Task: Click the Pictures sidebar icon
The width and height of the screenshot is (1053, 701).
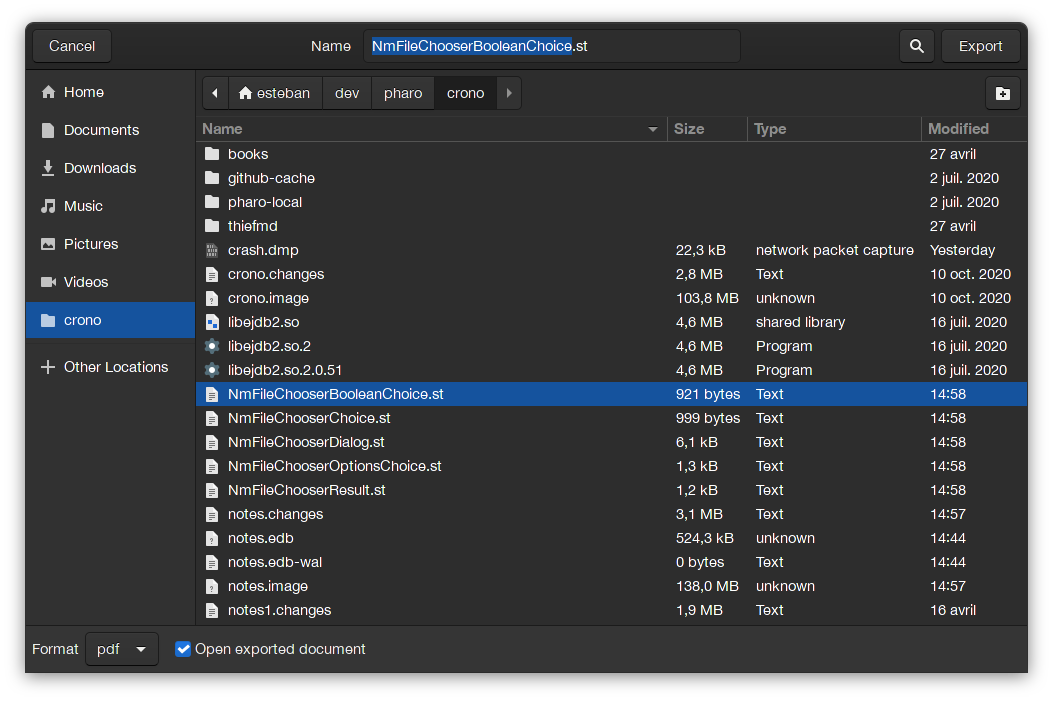Action: pos(48,244)
